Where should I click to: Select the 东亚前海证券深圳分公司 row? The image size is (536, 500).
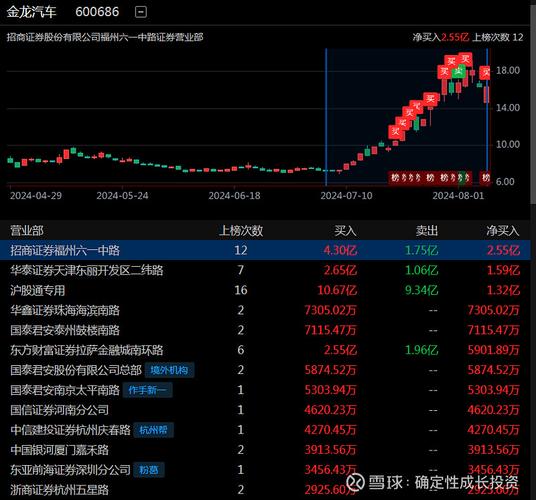tap(265, 470)
